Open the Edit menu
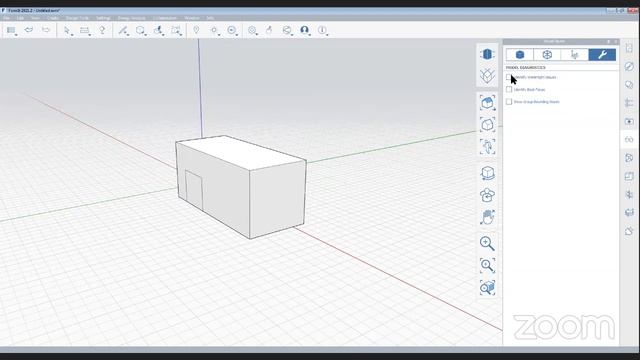This screenshot has height=360, width=640. pyautogui.click(x=20, y=18)
